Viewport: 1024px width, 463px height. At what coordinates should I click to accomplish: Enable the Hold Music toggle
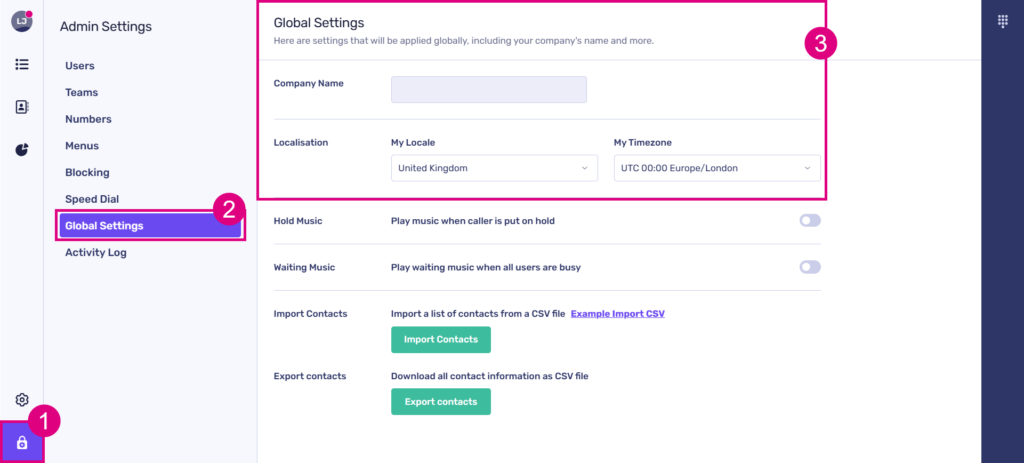[x=809, y=220]
